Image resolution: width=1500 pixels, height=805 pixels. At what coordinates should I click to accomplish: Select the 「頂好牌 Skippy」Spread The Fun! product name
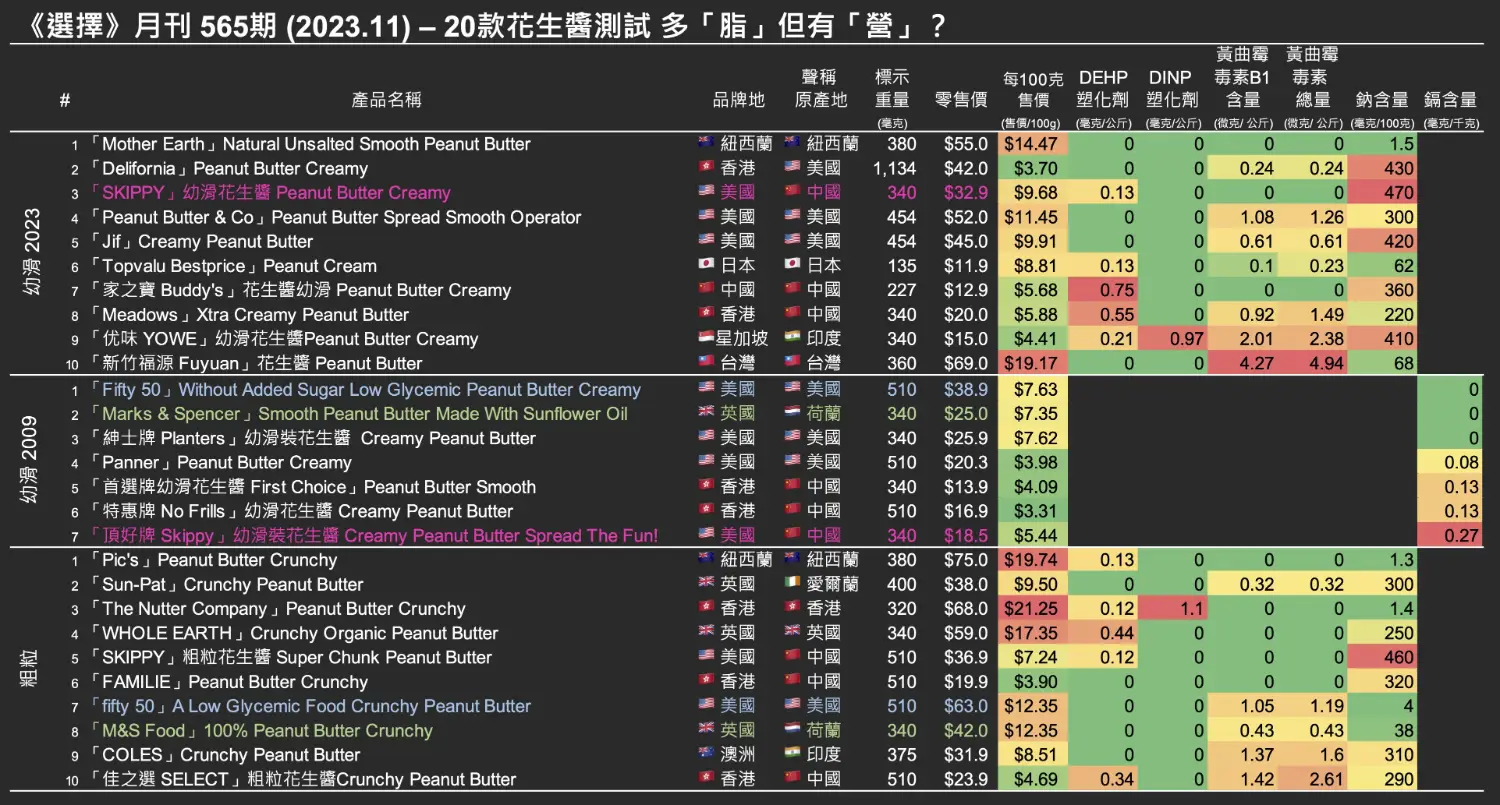tap(373, 536)
